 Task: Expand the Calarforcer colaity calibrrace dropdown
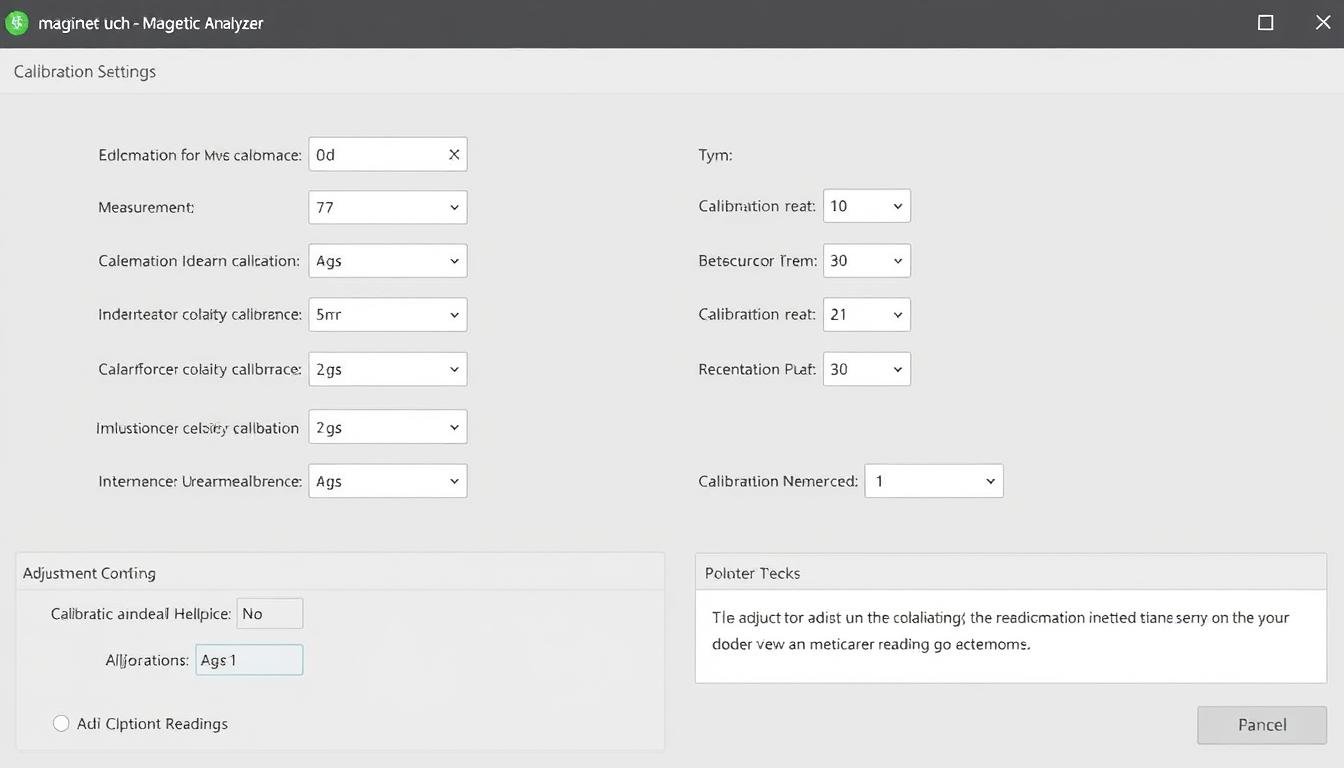(x=387, y=369)
